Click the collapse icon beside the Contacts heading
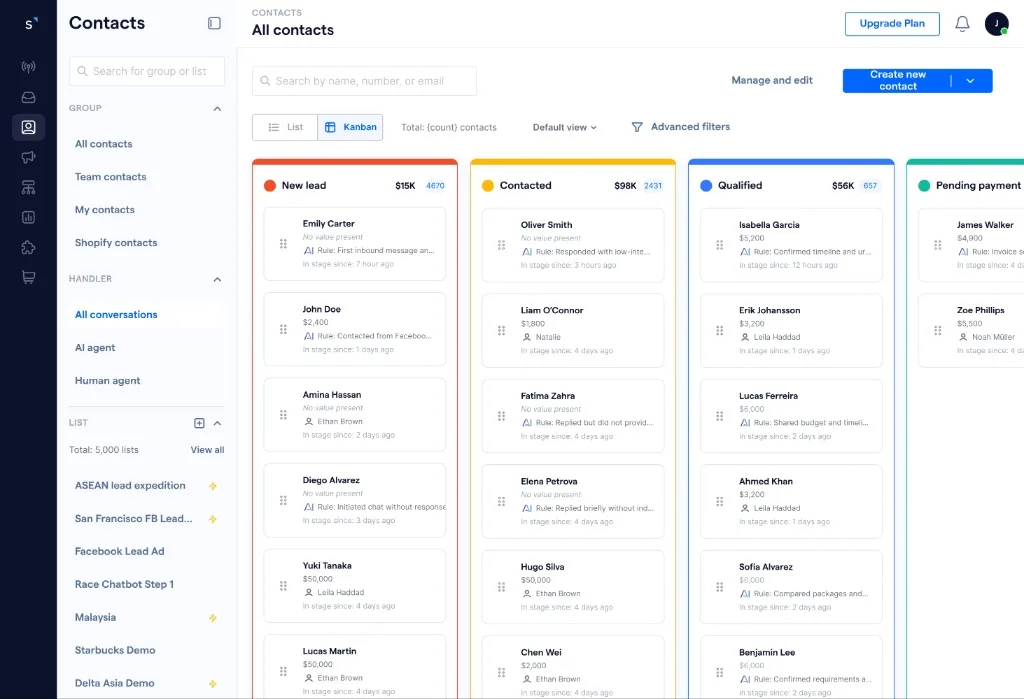This screenshot has width=1024, height=699. point(214,21)
